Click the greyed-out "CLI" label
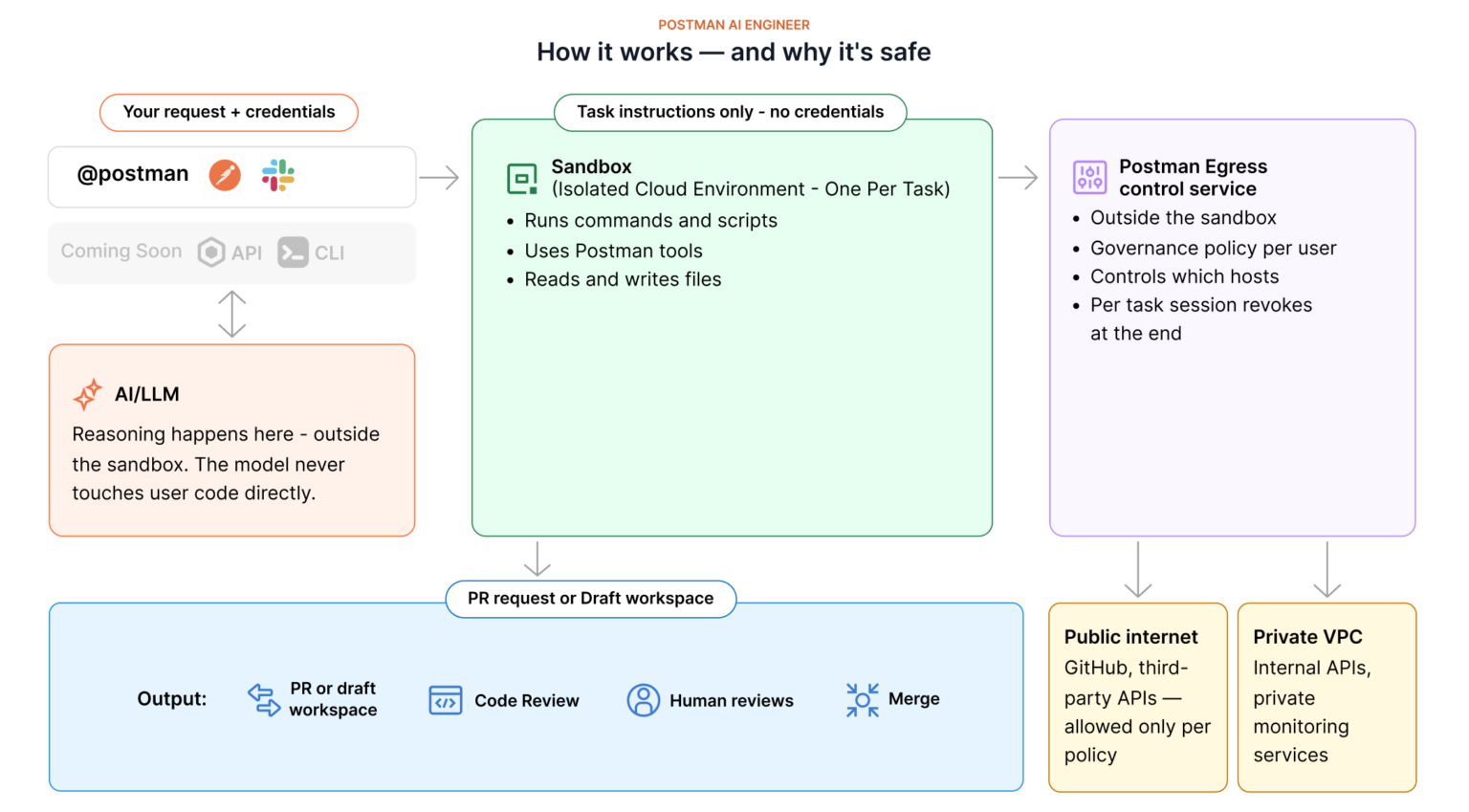The height and width of the screenshot is (812, 1469). [x=330, y=252]
